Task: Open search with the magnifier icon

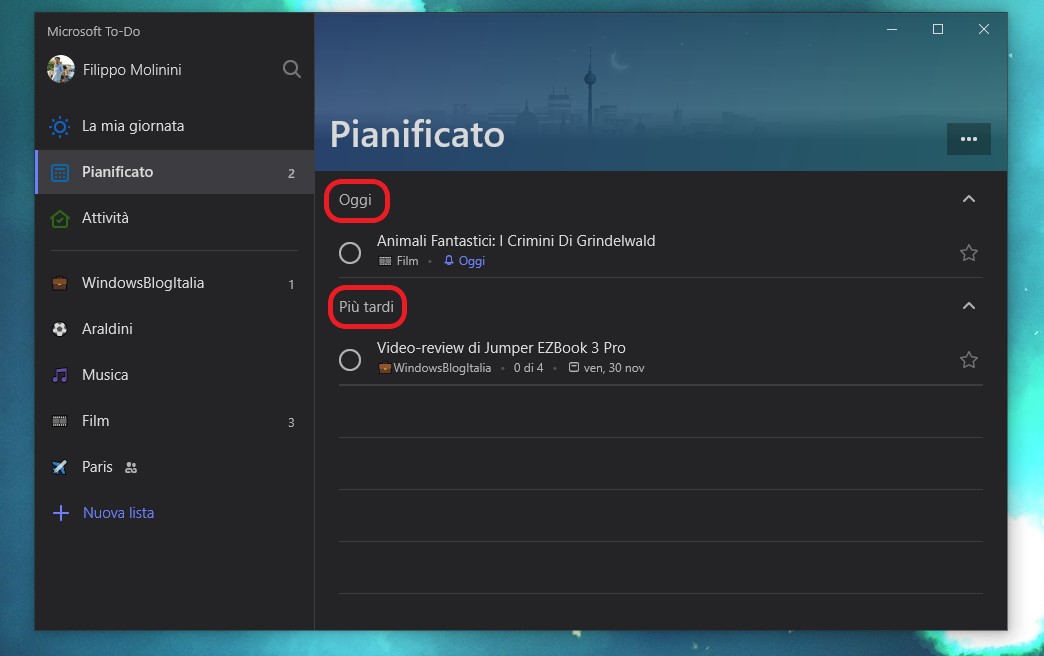Action: click(292, 69)
